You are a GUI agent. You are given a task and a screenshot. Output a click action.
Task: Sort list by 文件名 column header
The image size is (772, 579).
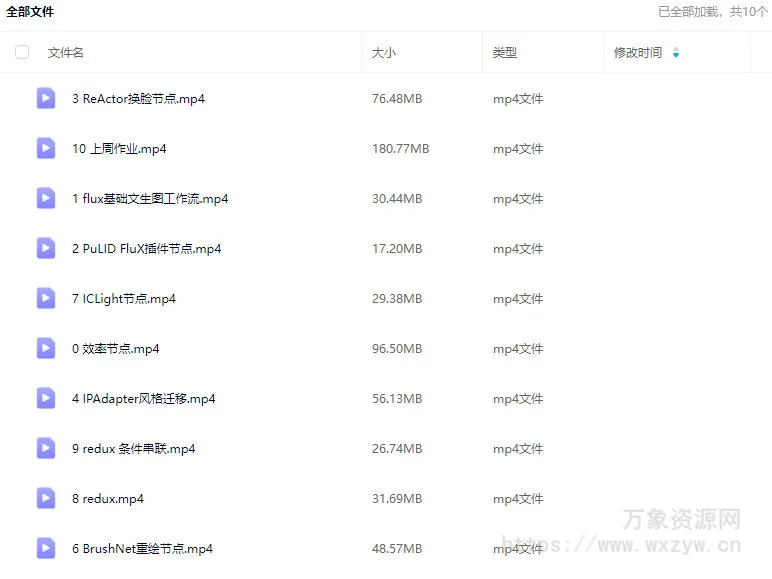pyautogui.click(x=66, y=53)
